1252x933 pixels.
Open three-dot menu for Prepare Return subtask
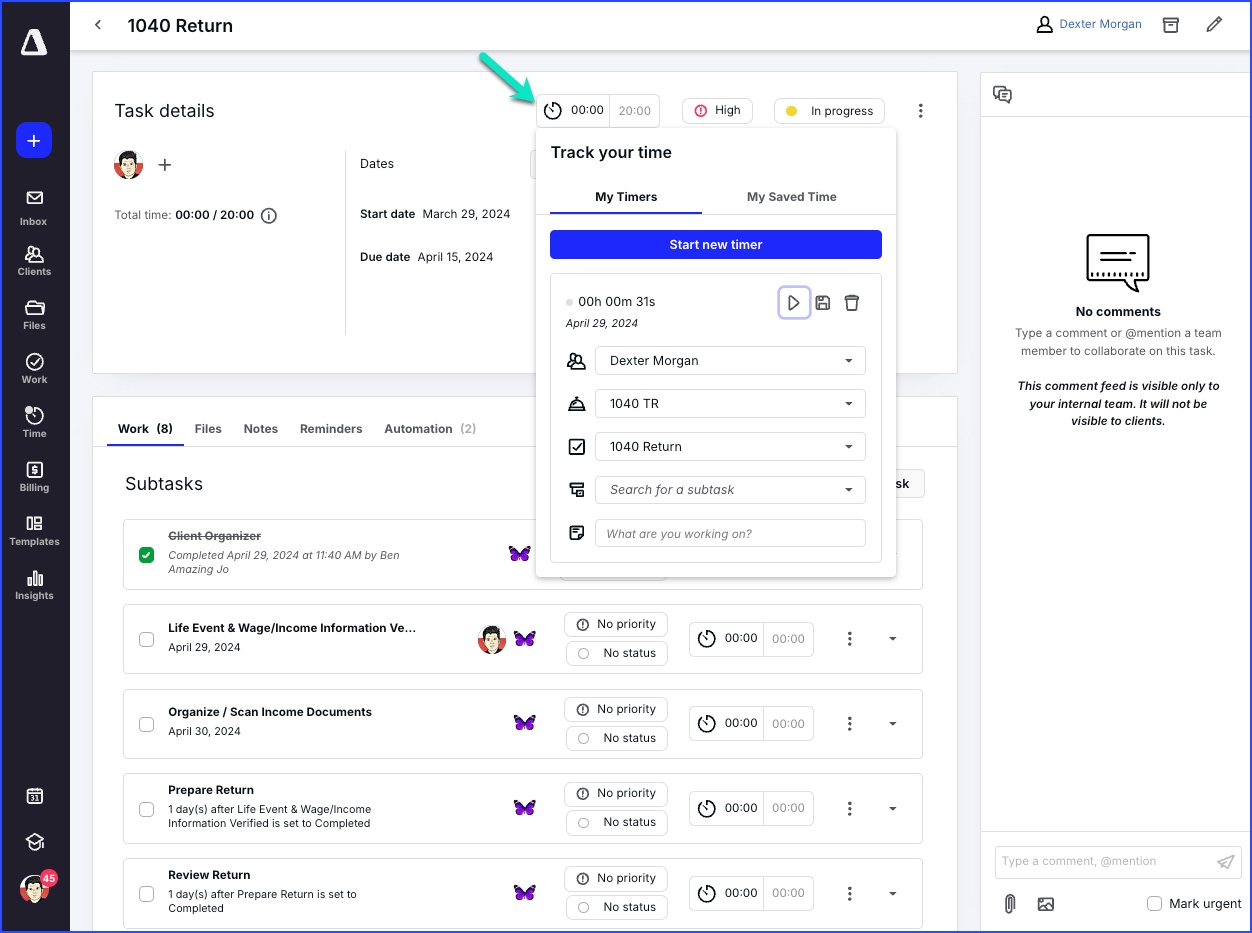pyautogui.click(x=849, y=808)
